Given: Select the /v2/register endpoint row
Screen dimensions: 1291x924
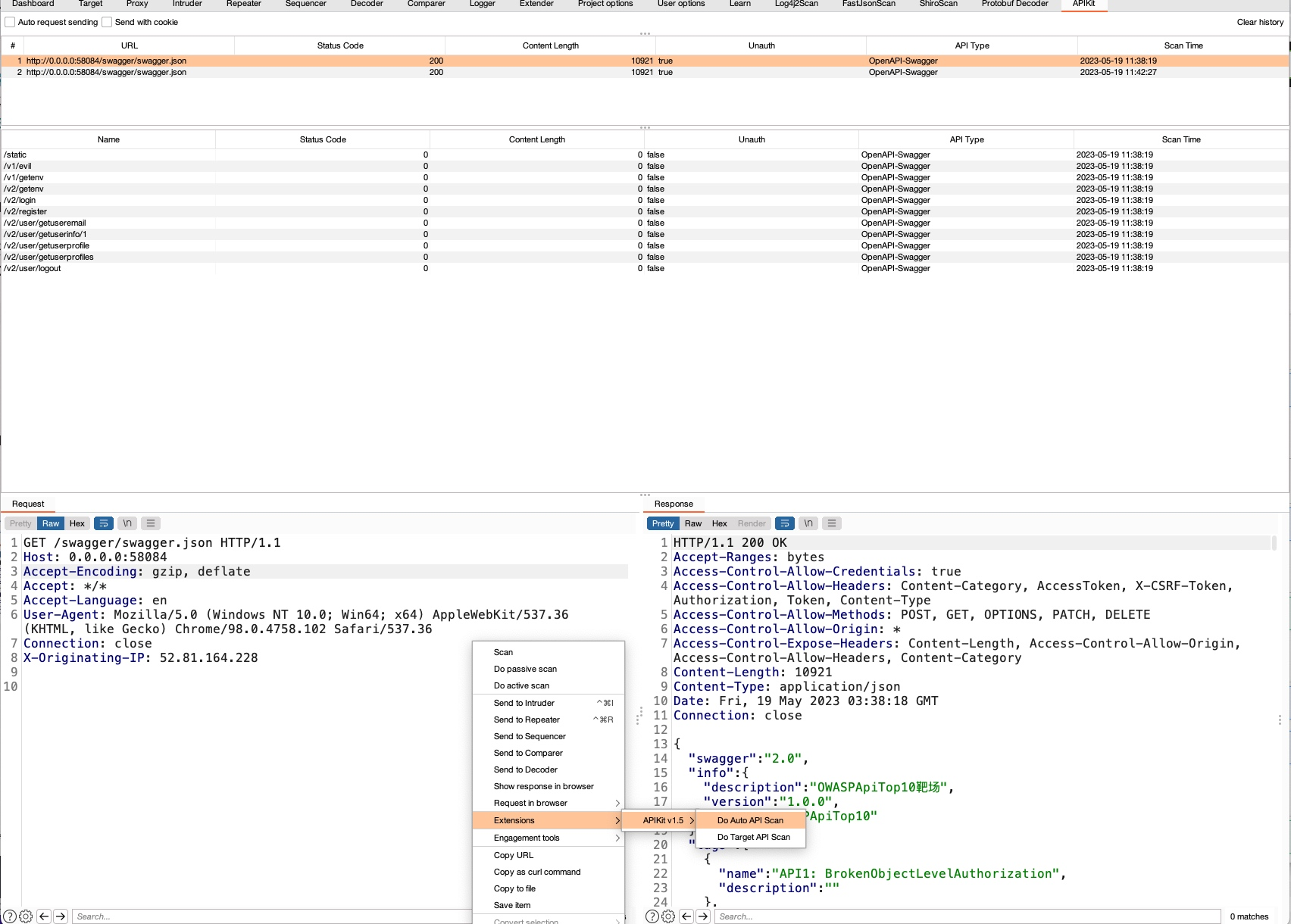Looking at the screenshot, I should pyautogui.click(x=645, y=211).
